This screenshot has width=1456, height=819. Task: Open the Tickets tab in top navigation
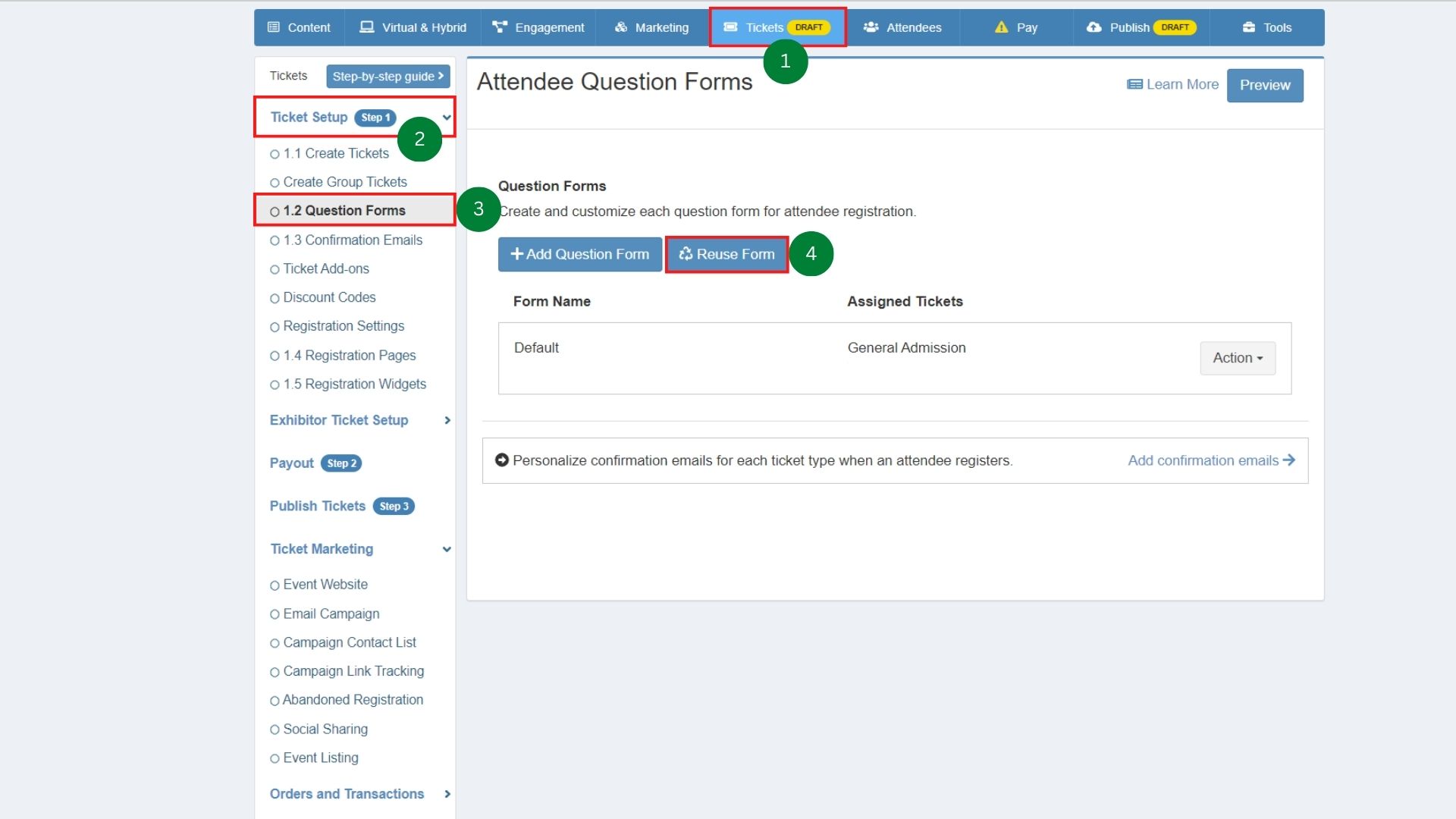(778, 27)
